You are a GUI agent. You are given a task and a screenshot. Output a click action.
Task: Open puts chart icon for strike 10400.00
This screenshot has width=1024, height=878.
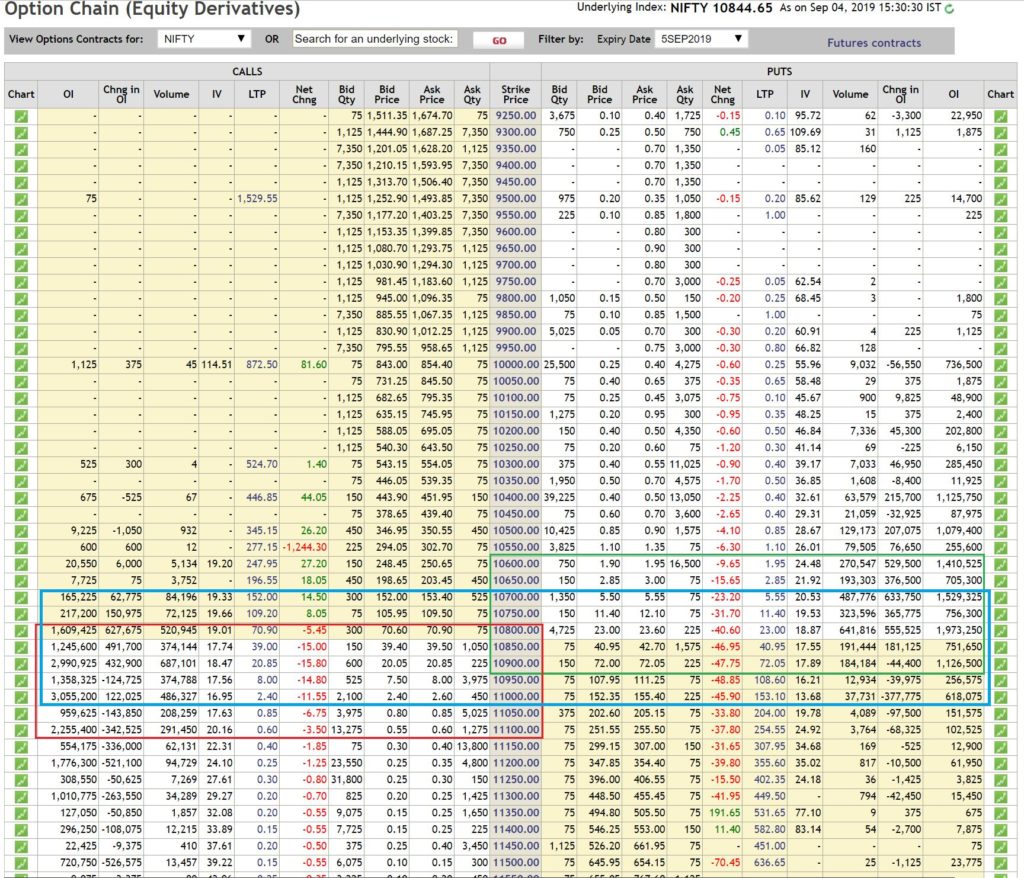[x=1000, y=498]
